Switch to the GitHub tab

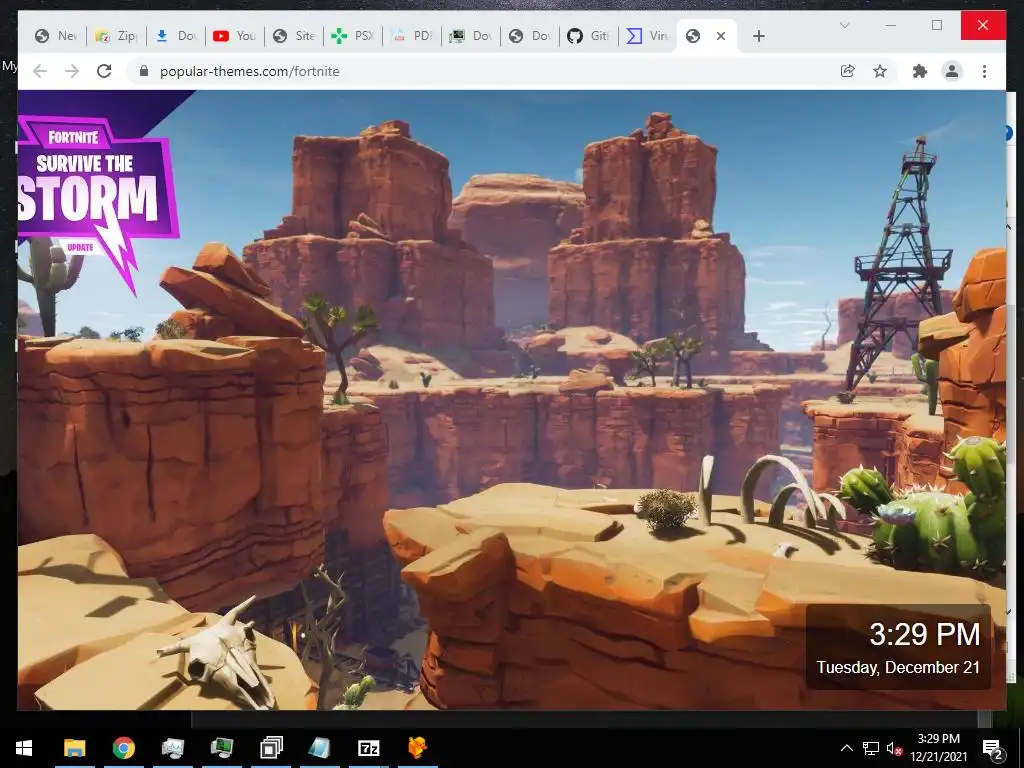pyautogui.click(x=588, y=36)
